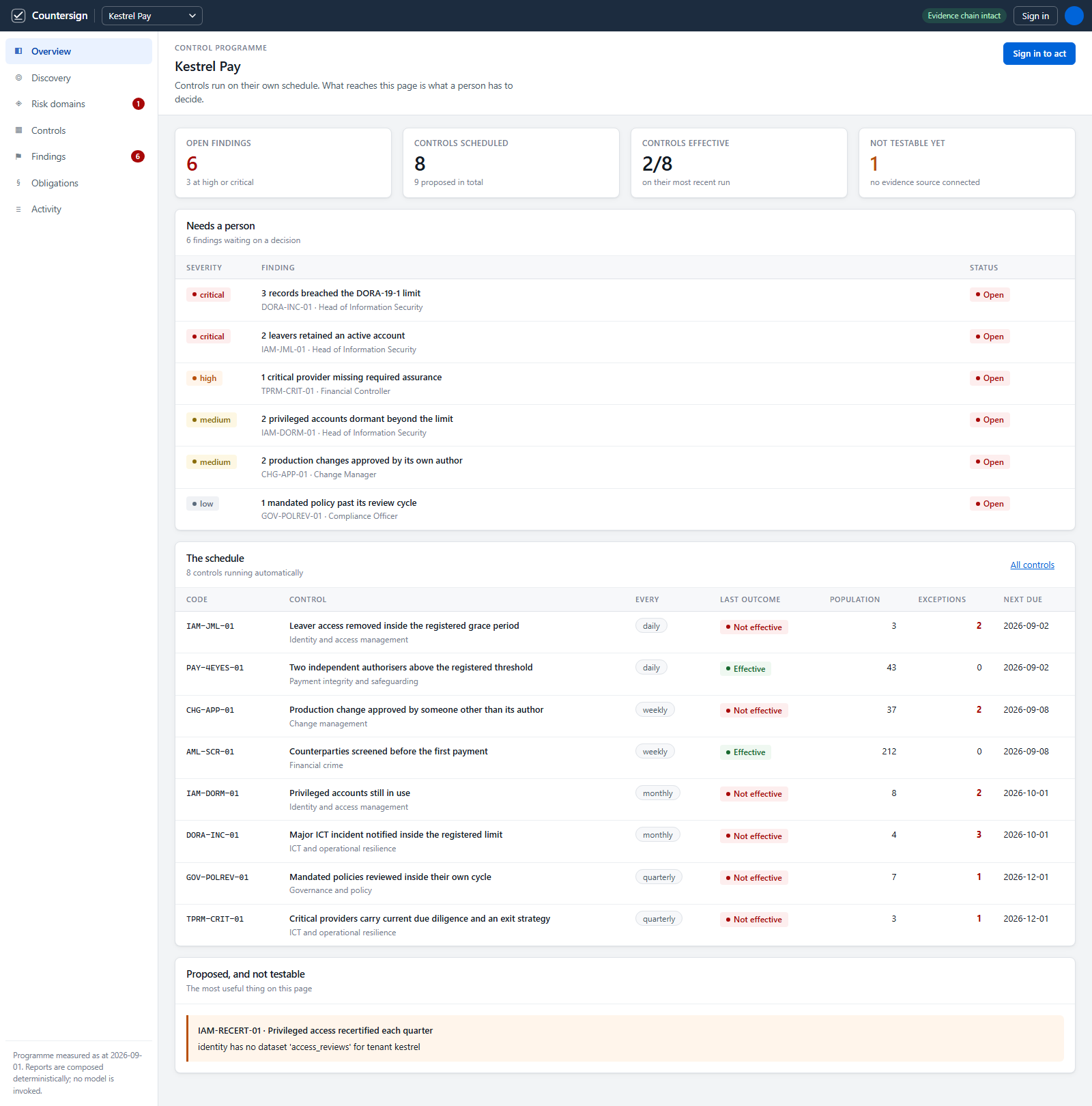Image resolution: width=1092 pixels, height=1106 pixels.
Task: Open finding '2 privileged accounts dormant beyond the limit'
Action: pyautogui.click(x=357, y=419)
